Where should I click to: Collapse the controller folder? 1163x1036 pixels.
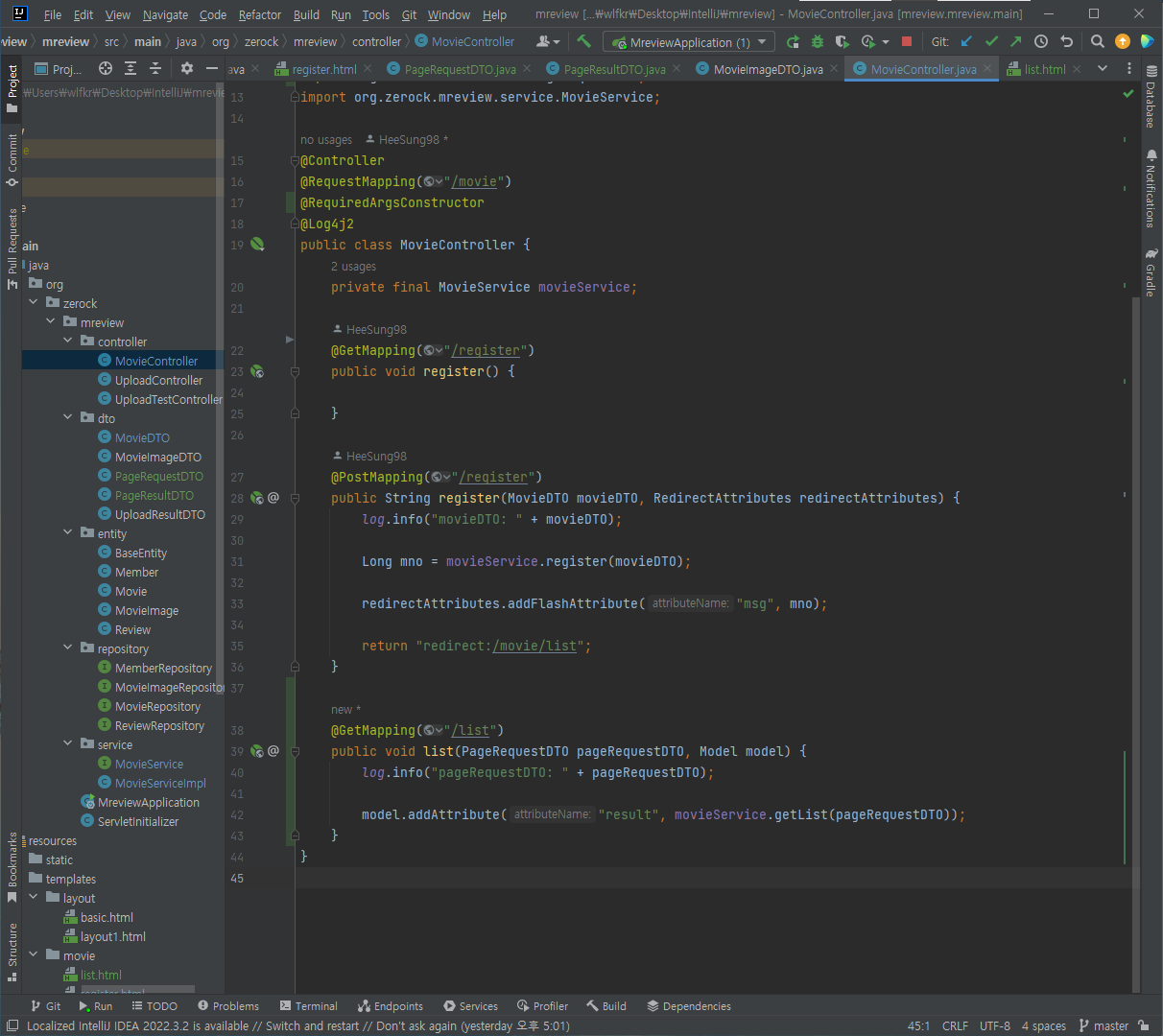click(68, 341)
